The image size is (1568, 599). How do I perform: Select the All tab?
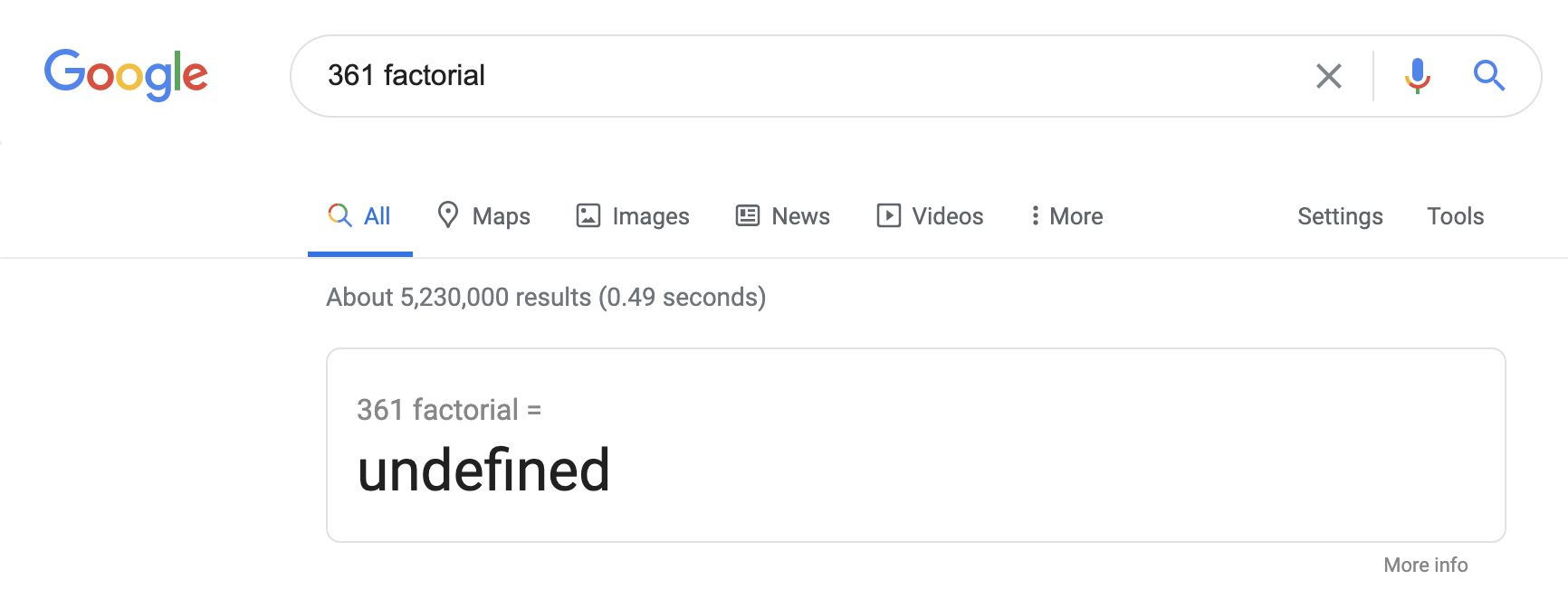pyautogui.click(x=360, y=216)
